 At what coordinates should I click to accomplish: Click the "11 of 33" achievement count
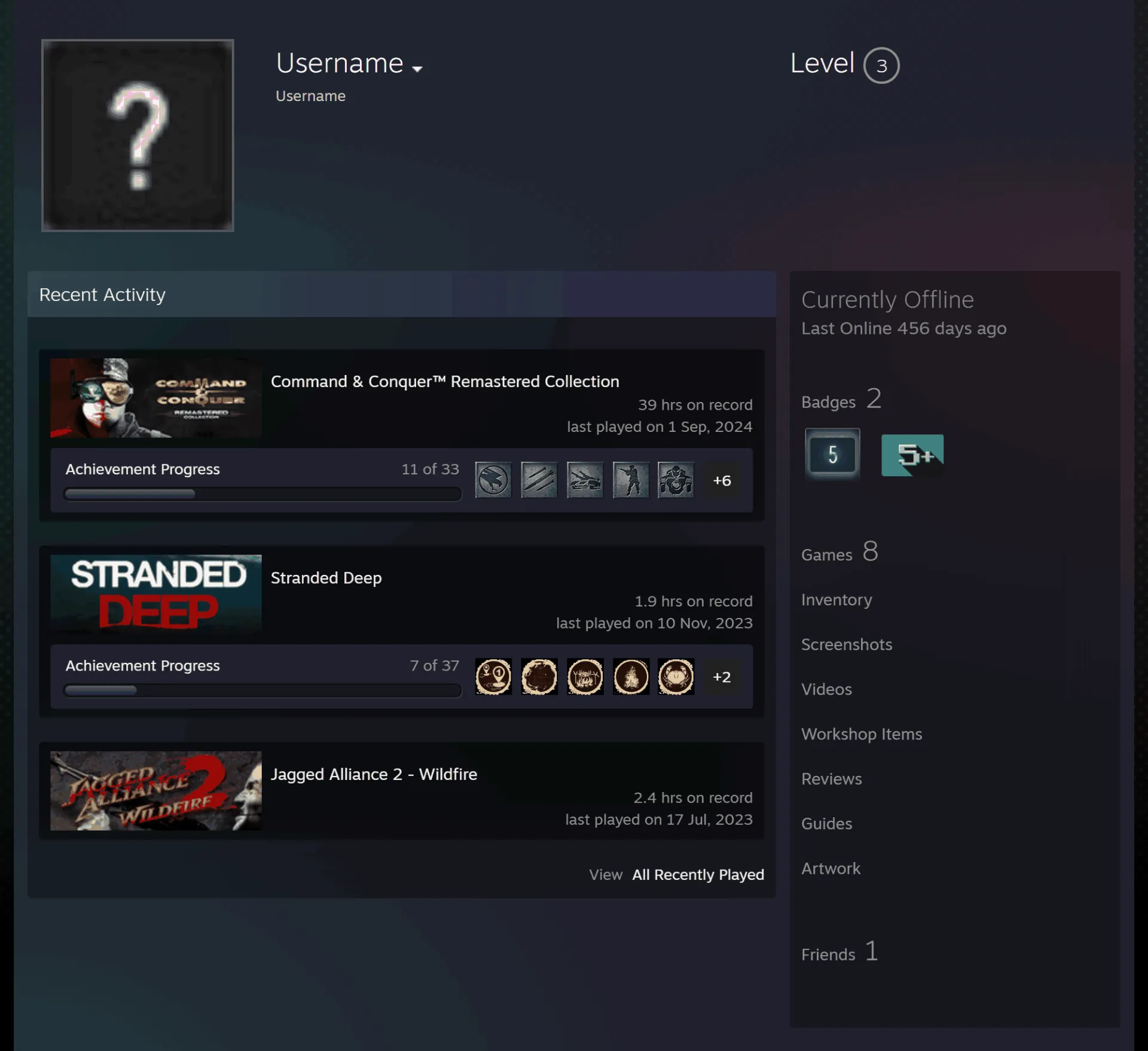[x=430, y=470]
